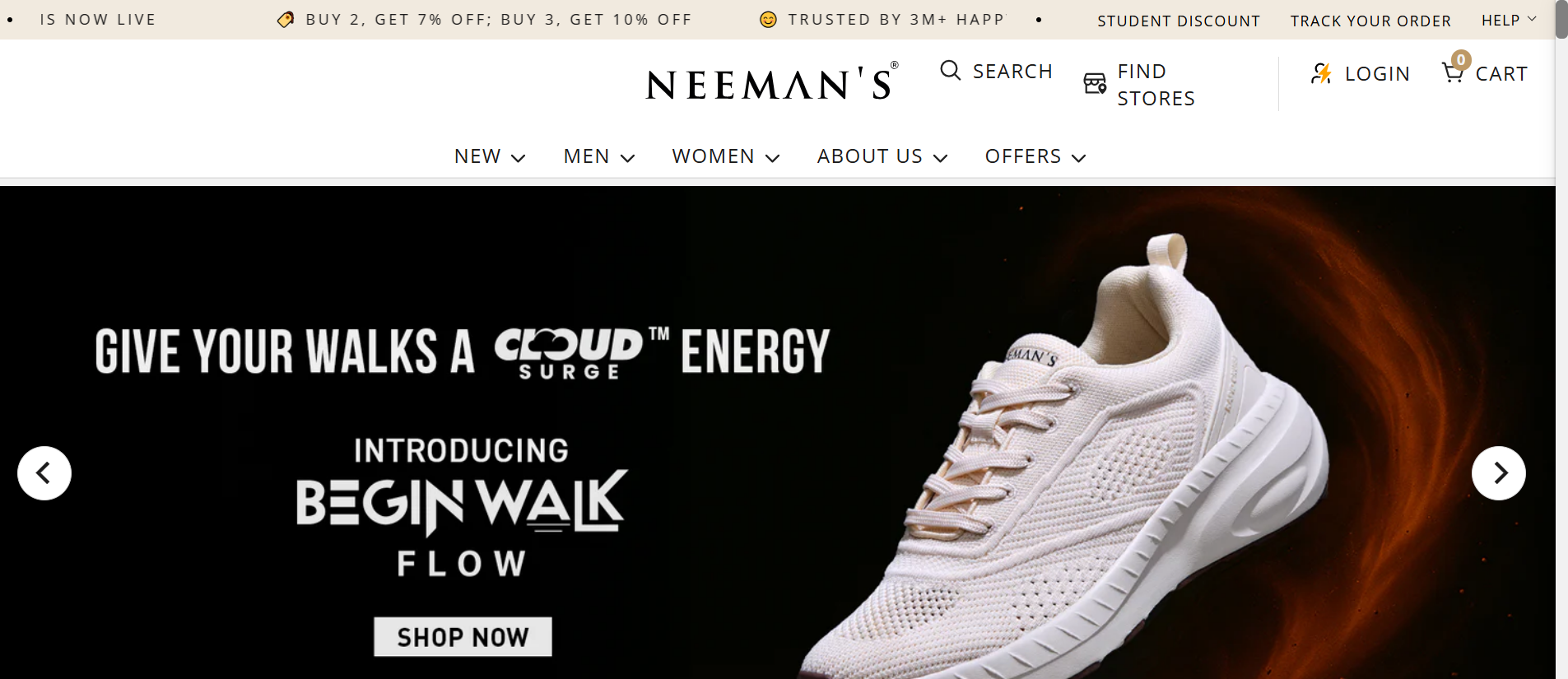Advance to next banner slide arrow
The height and width of the screenshot is (679, 1568).
click(1498, 473)
